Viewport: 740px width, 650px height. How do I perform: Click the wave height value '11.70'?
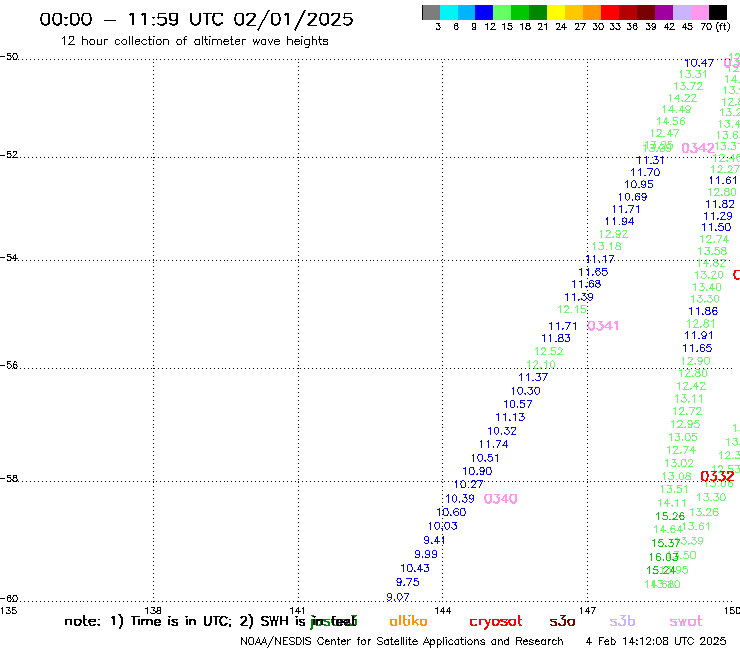[x=645, y=173]
